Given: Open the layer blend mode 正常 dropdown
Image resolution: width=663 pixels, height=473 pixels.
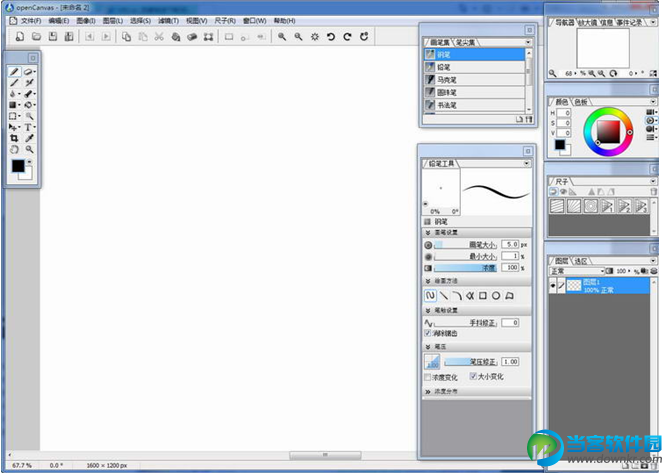Looking at the screenshot, I should pos(577,271).
